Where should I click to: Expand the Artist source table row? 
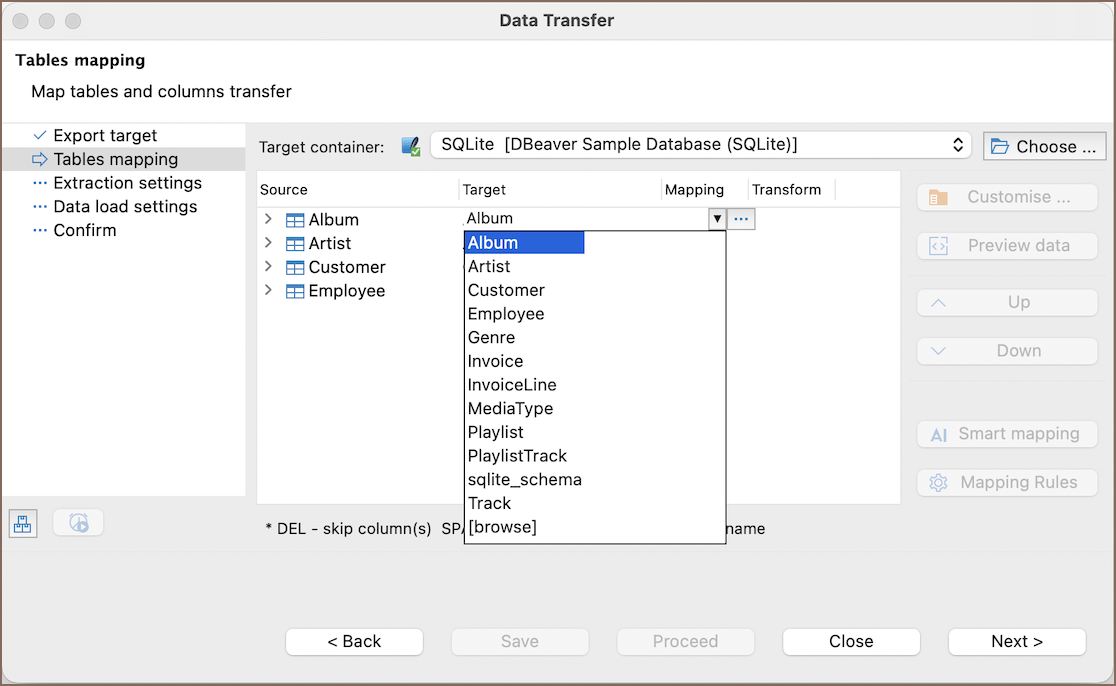[x=268, y=243]
